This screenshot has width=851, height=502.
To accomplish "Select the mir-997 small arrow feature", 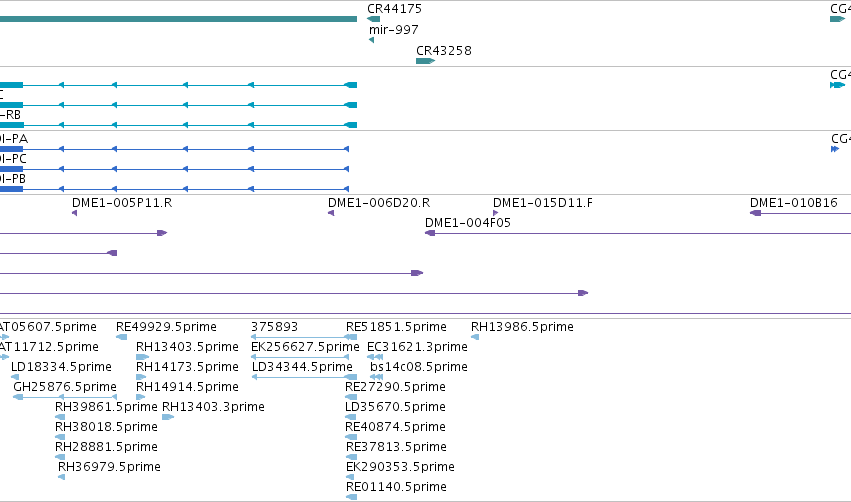I will click(371, 40).
